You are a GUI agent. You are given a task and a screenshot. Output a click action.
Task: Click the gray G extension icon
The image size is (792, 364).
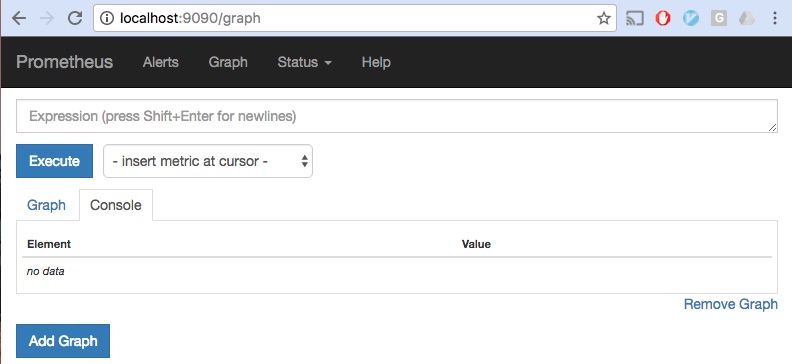[718, 19]
